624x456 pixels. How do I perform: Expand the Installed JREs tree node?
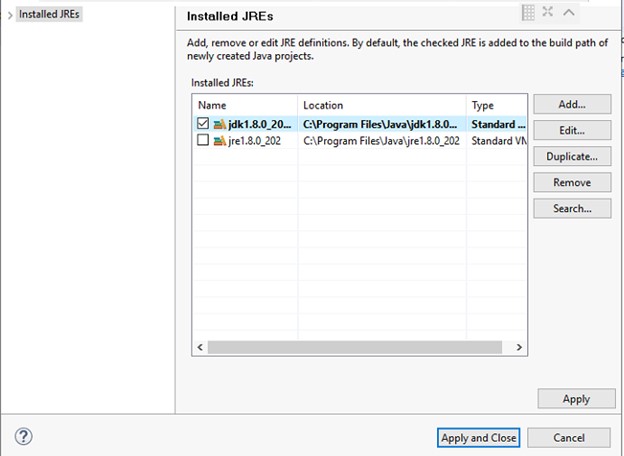coord(9,15)
